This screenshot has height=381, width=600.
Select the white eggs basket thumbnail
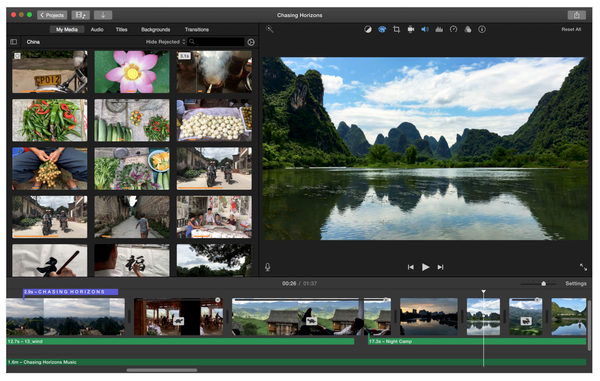point(214,120)
